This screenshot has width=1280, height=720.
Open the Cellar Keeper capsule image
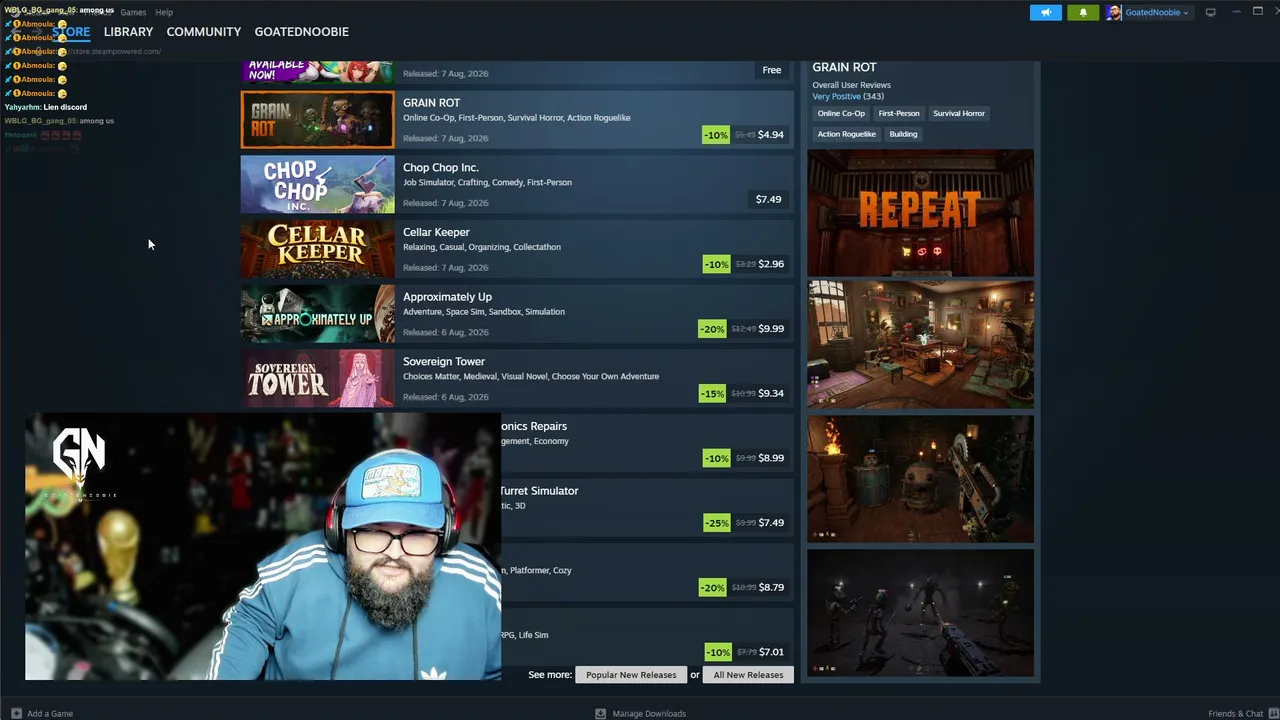pyautogui.click(x=318, y=249)
